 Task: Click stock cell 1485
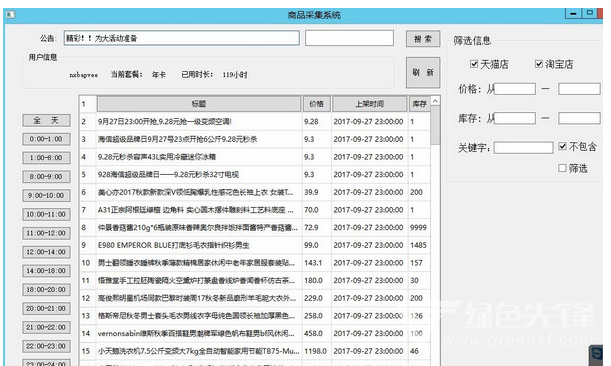pyautogui.click(x=418, y=246)
